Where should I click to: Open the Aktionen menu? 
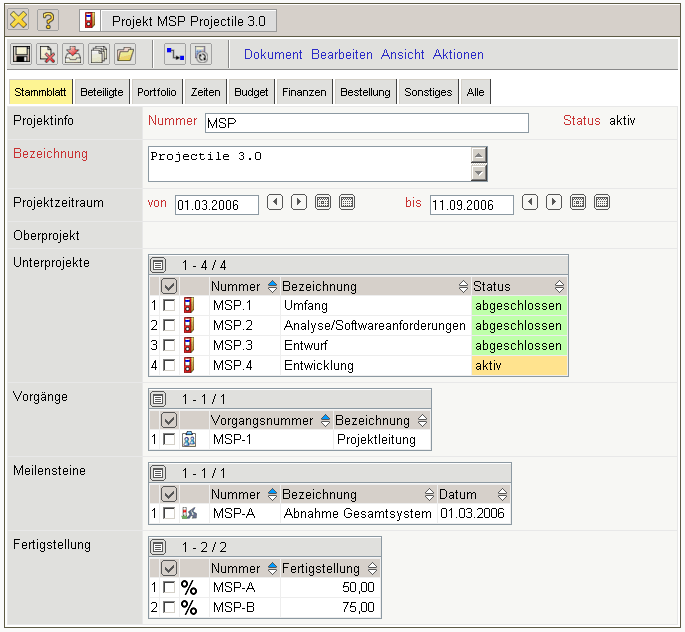coord(458,55)
